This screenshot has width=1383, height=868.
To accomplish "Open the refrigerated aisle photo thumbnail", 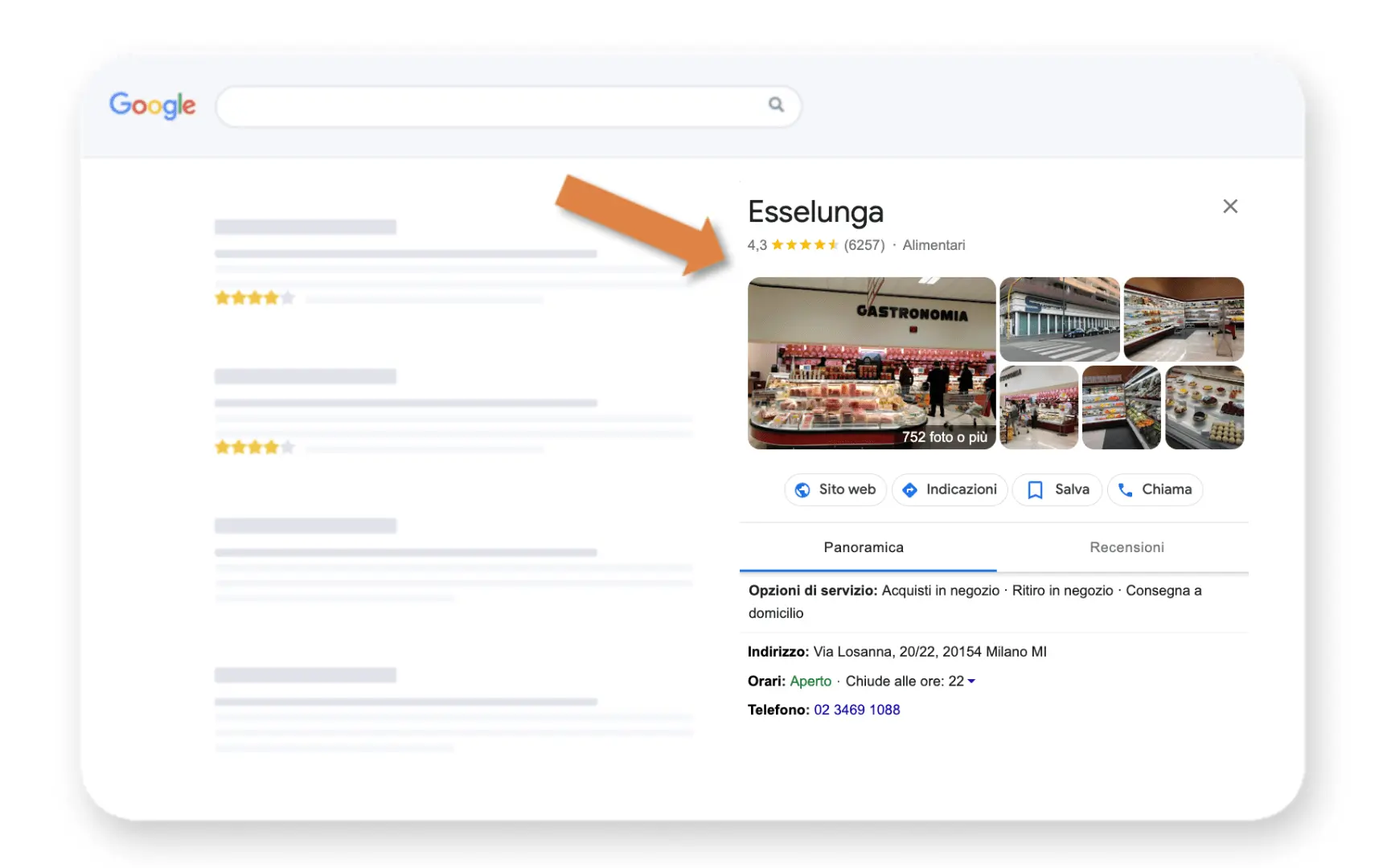I will pos(1184,319).
